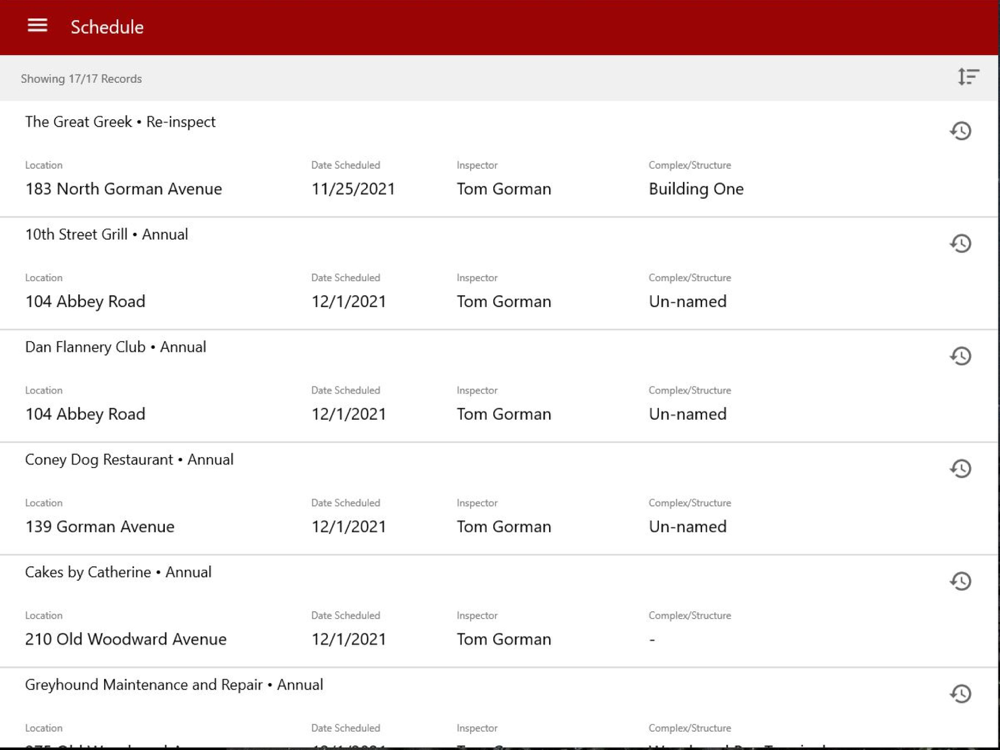Click the 11/25/2021 scheduled date
The height and width of the screenshot is (750, 1000).
click(x=353, y=189)
